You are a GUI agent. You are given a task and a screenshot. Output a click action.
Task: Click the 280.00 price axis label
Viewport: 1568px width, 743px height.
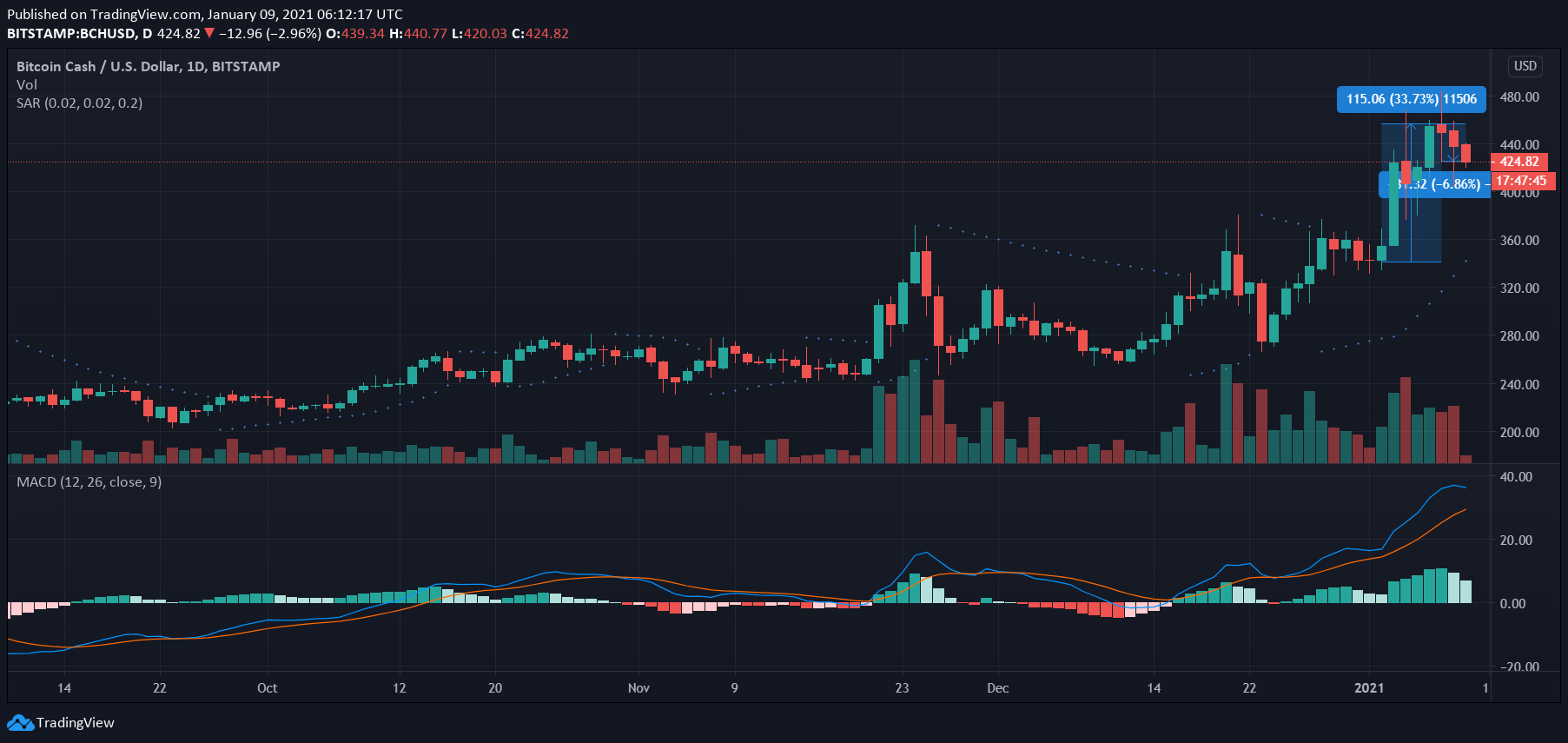coord(1519,336)
